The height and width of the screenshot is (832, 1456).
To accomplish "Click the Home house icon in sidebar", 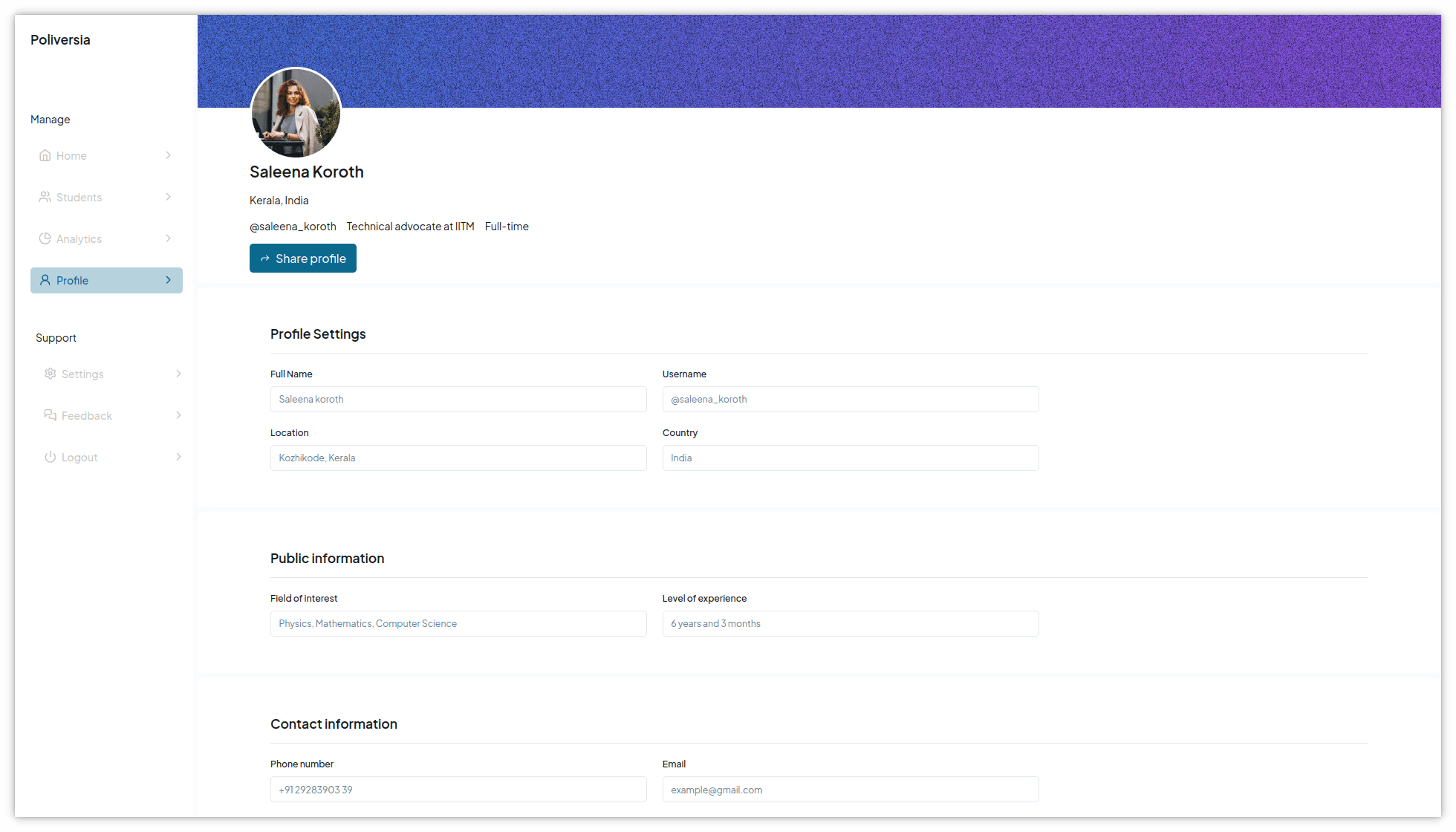I will pyautogui.click(x=45, y=155).
